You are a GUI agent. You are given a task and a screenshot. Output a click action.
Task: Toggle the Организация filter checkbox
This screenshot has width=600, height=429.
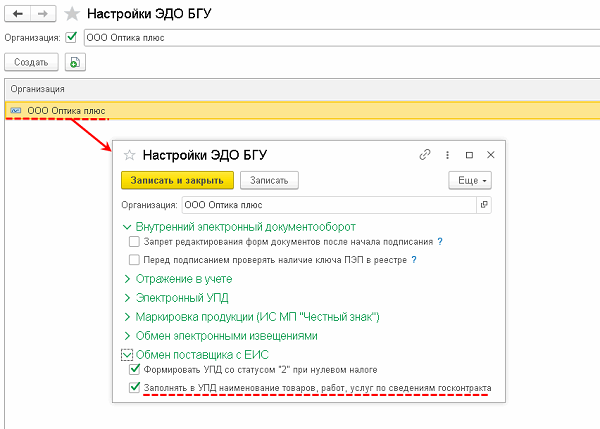(70, 38)
